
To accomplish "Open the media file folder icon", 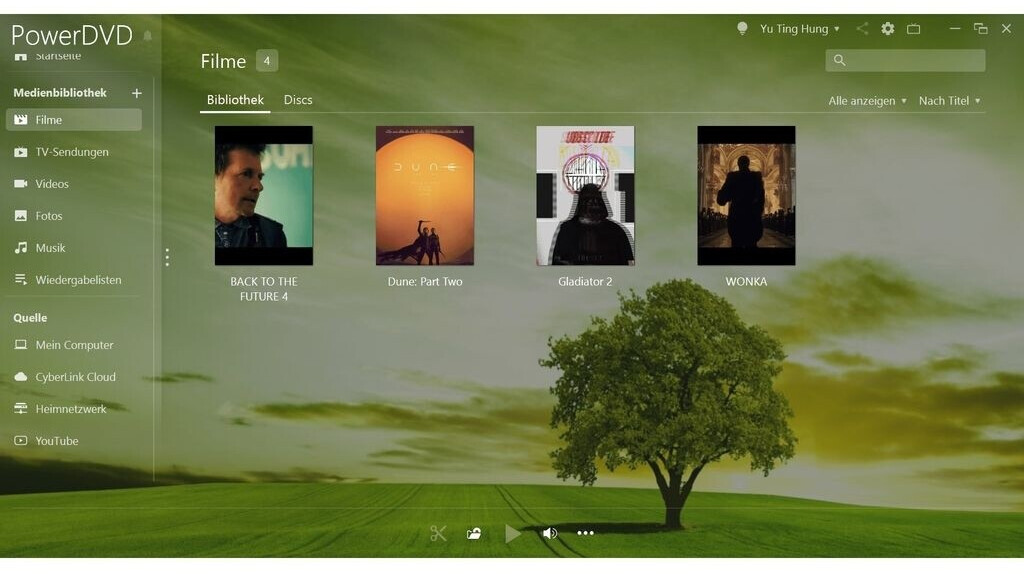I will point(474,533).
